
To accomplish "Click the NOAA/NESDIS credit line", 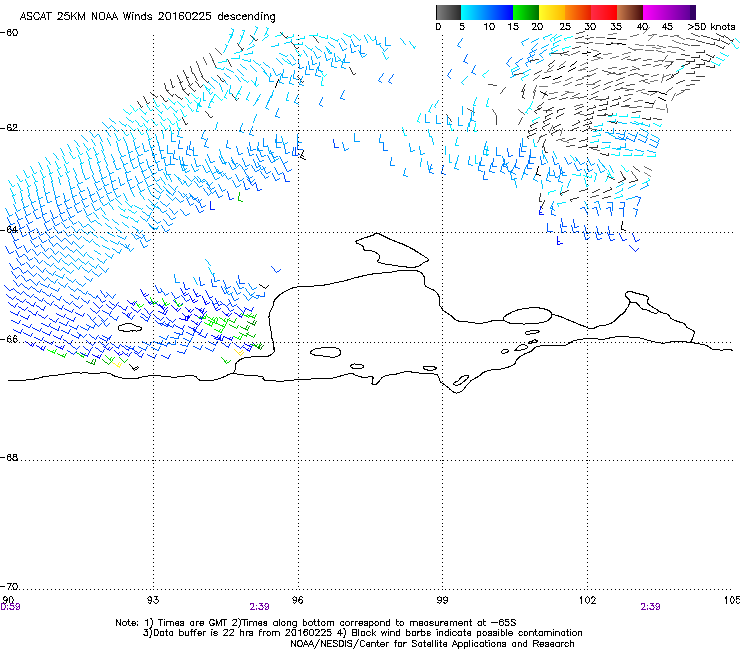I will pos(432,643).
